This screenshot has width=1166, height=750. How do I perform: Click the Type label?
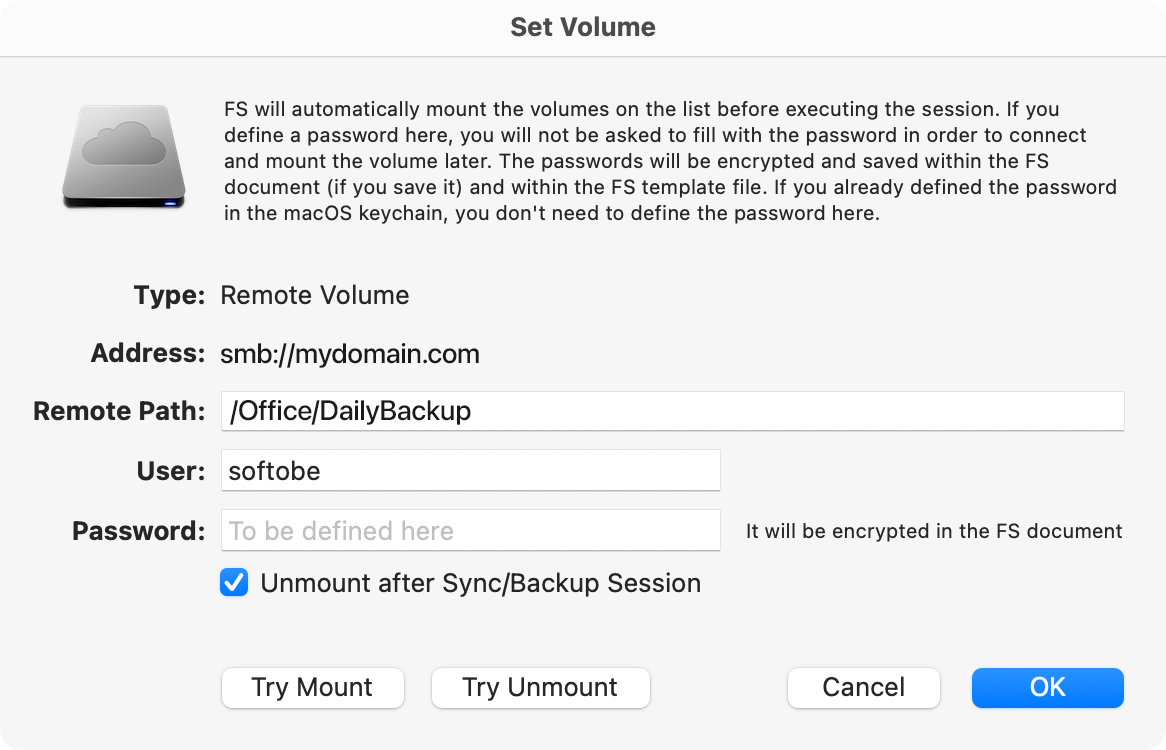[169, 295]
